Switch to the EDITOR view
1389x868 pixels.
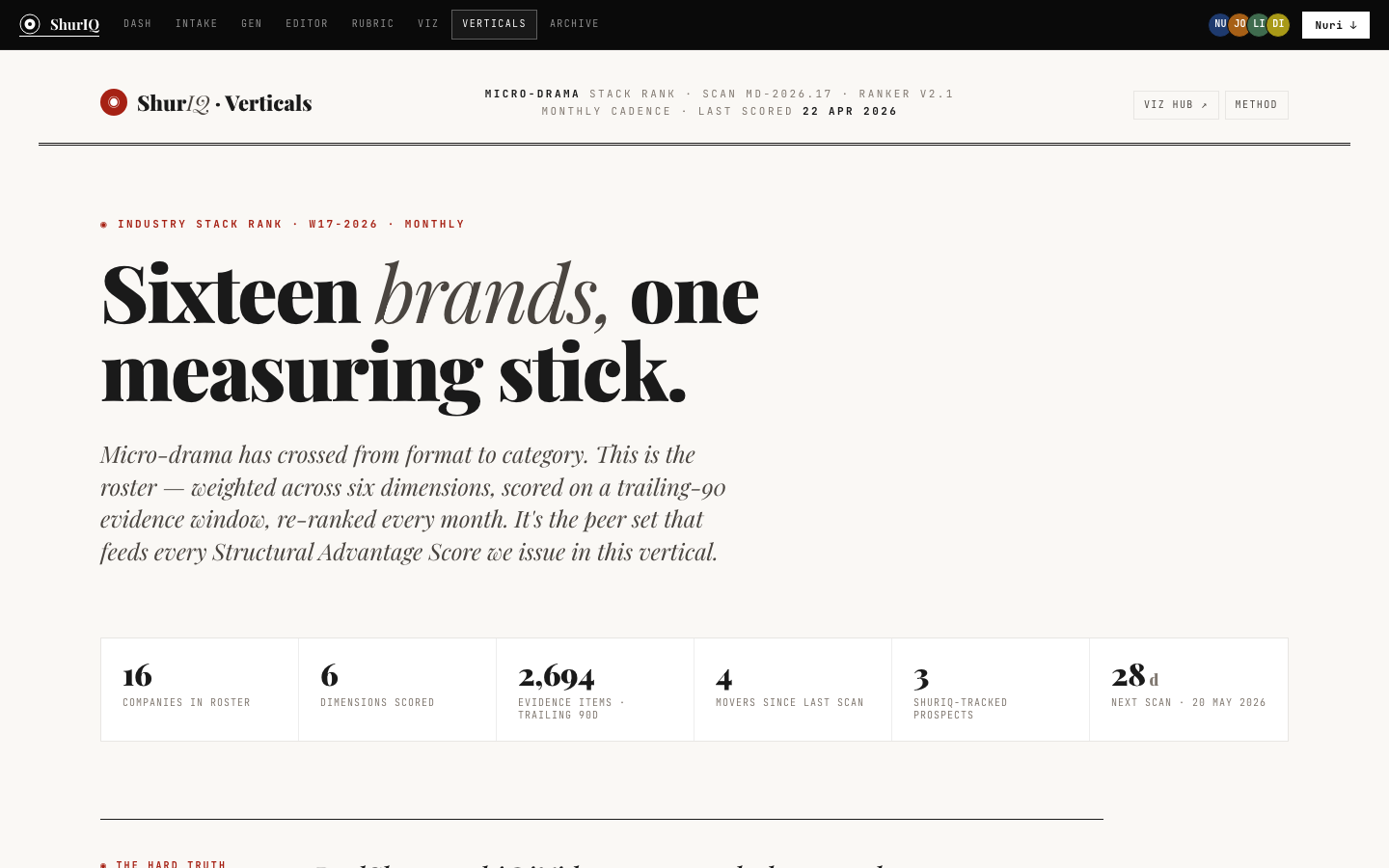(307, 24)
